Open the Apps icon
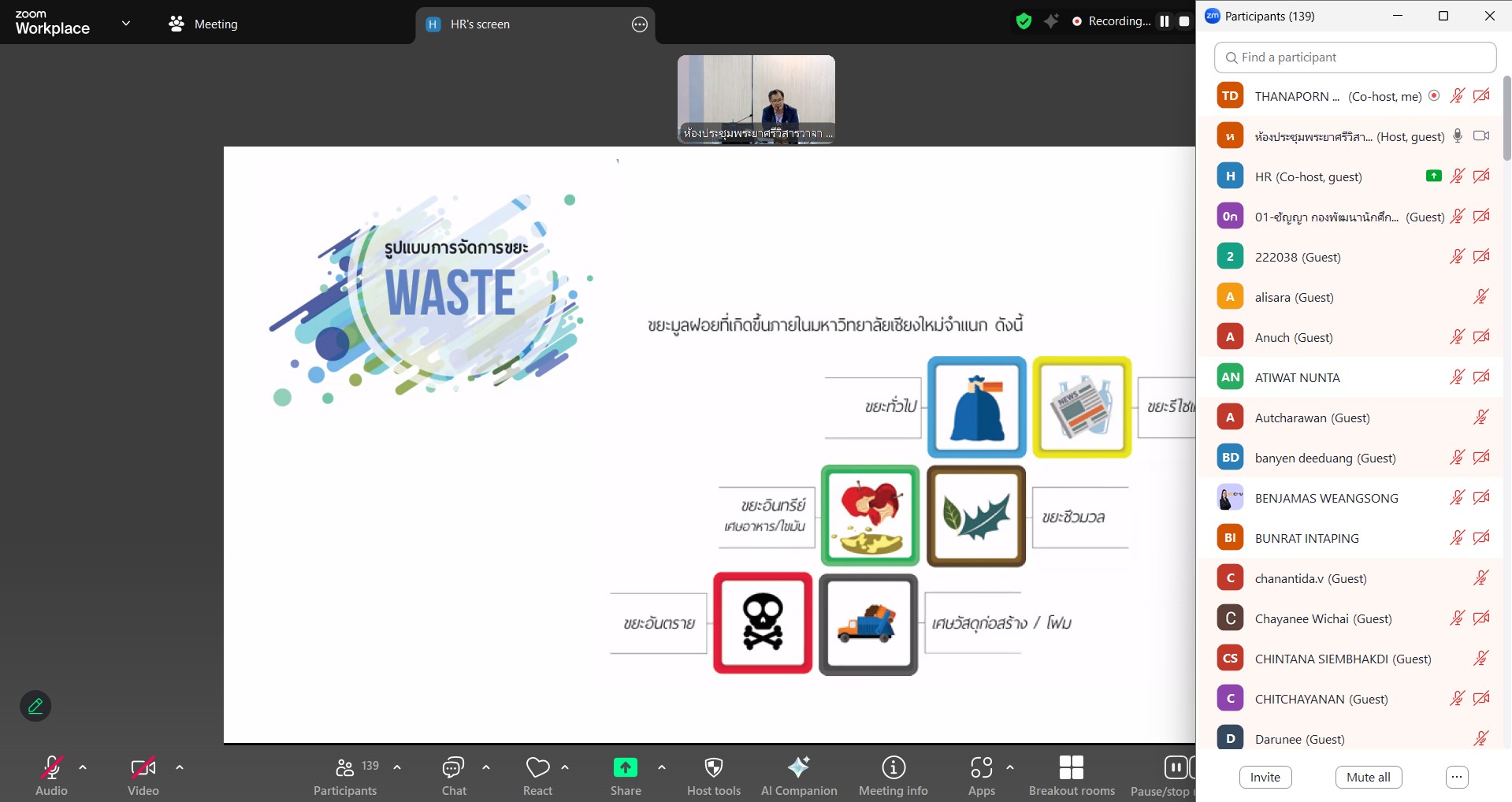Image resolution: width=1512 pixels, height=802 pixels. pos(981,768)
